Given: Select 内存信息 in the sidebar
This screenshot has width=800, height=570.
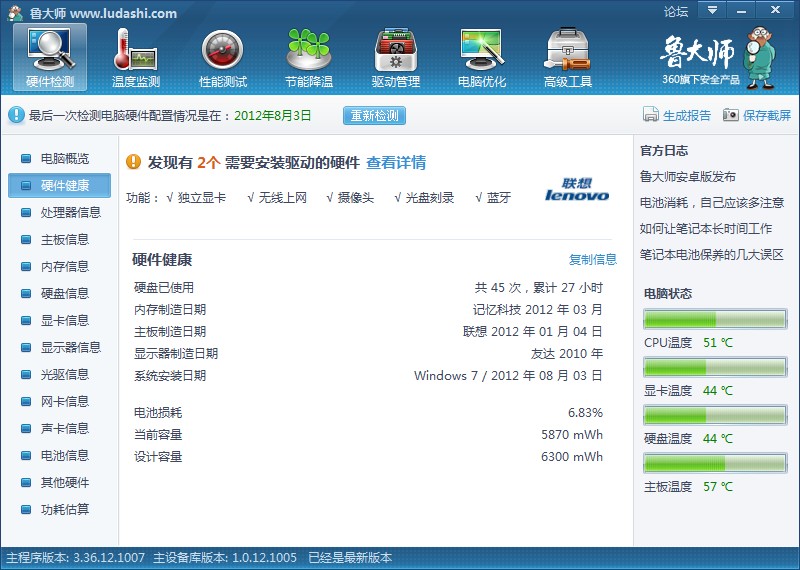Looking at the screenshot, I should (x=60, y=266).
